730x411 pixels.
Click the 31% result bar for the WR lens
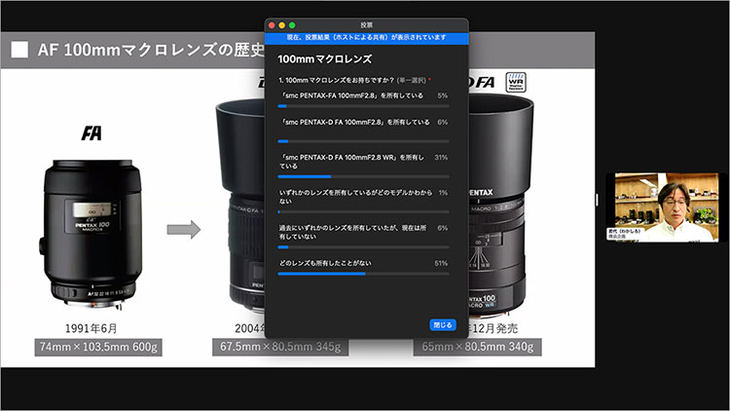pos(363,176)
